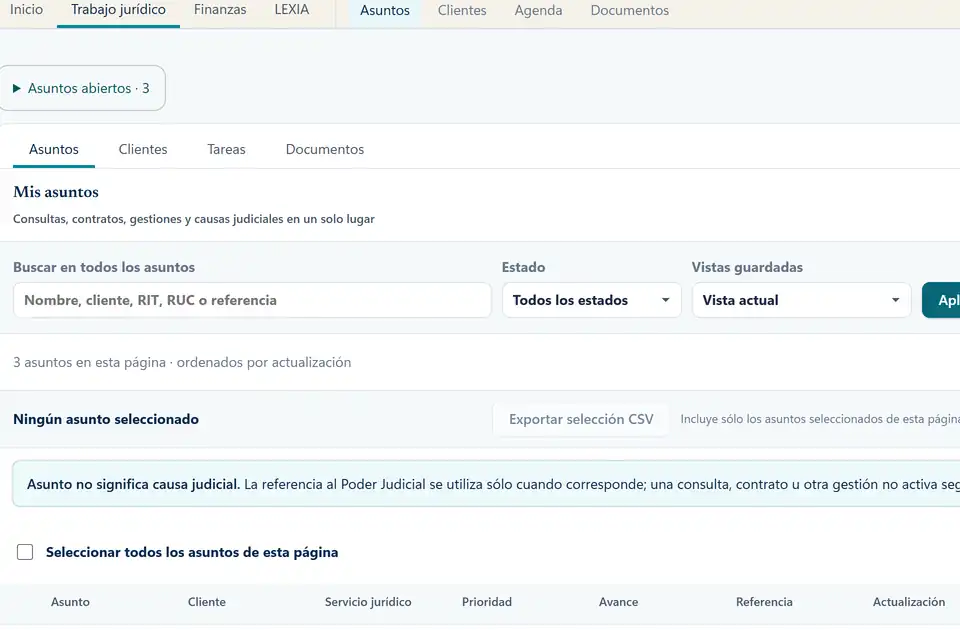Click the Servicio jurídico column header
The width and height of the screenshot is (960, 630).
pyautogui.click(x=368, y=602)
